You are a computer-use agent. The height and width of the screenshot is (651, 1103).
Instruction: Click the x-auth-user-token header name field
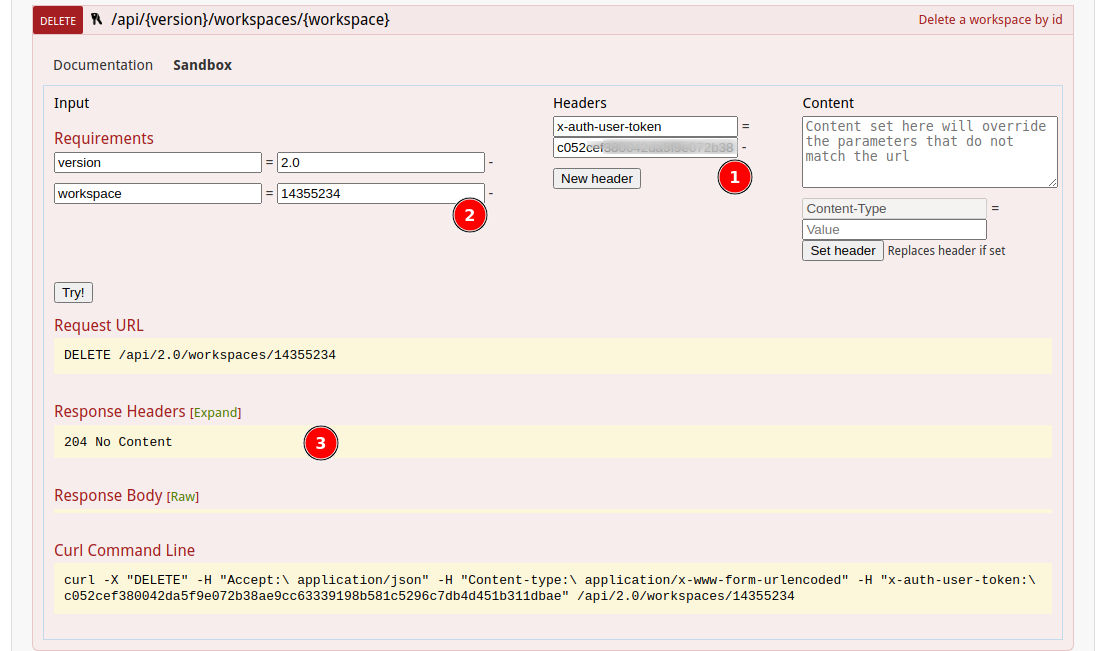click(645, 127)
